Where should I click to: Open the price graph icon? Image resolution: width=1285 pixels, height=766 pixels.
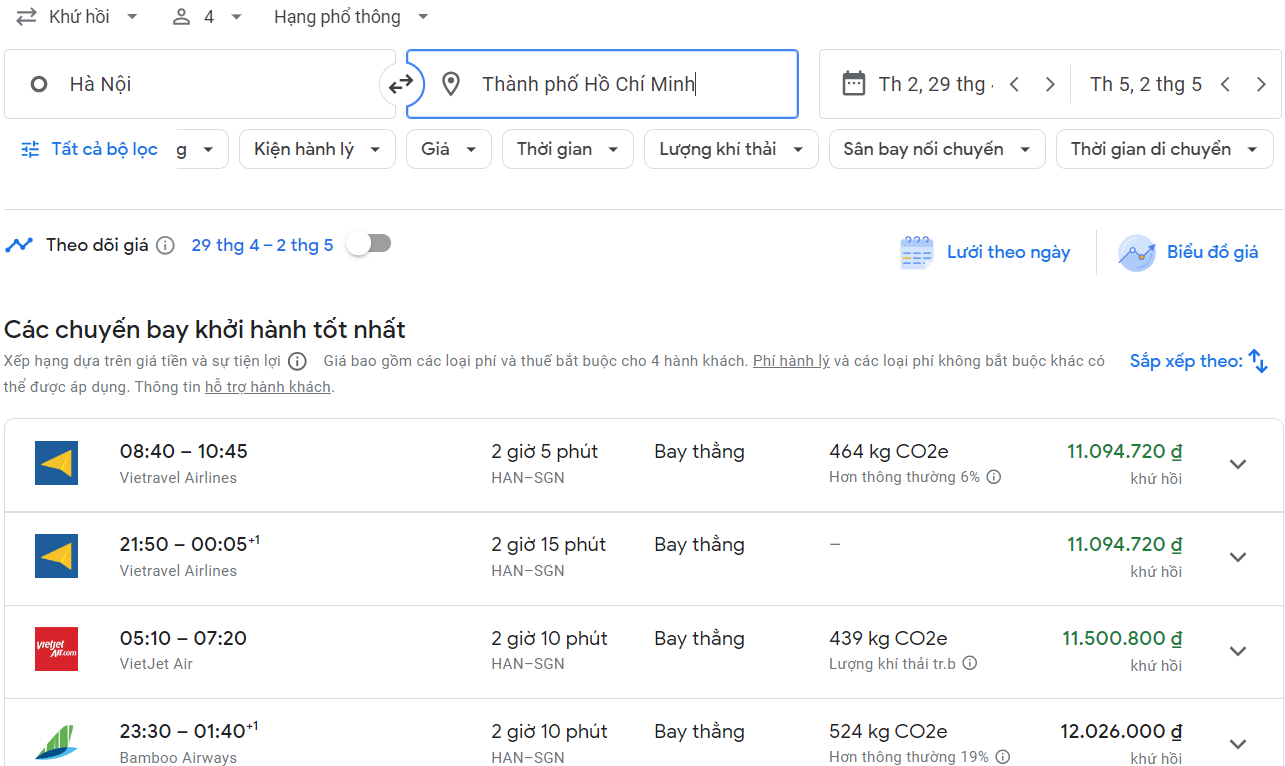1136,253
